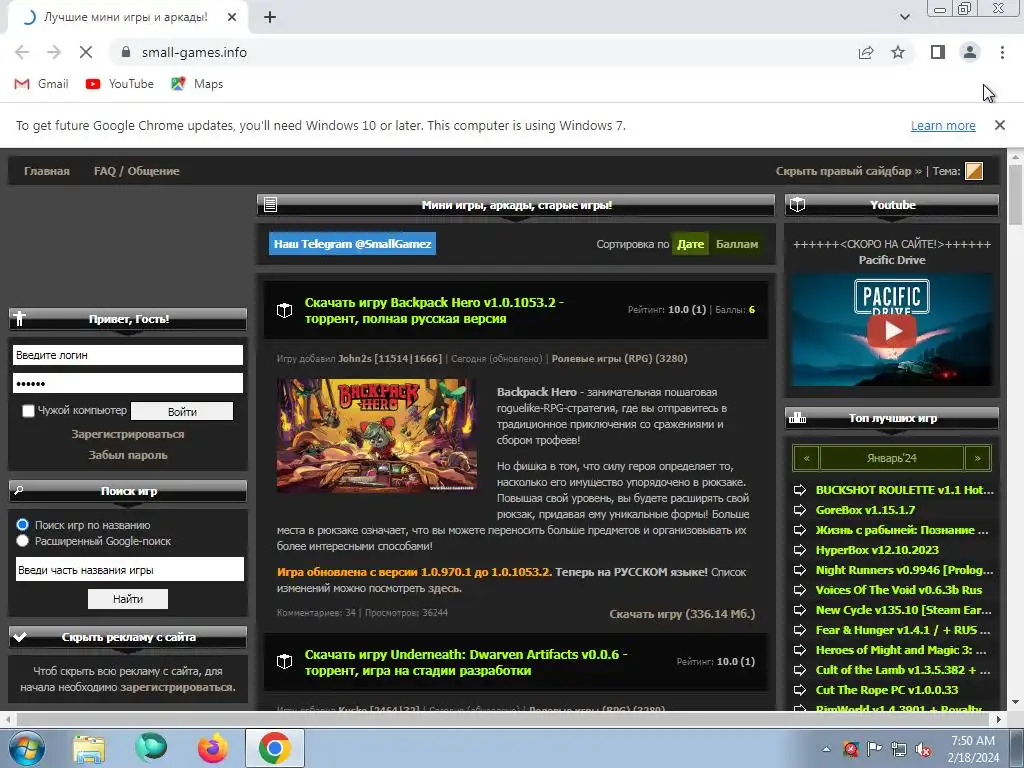
Task: Click the game name search field
Action: (x=130, y=569)
